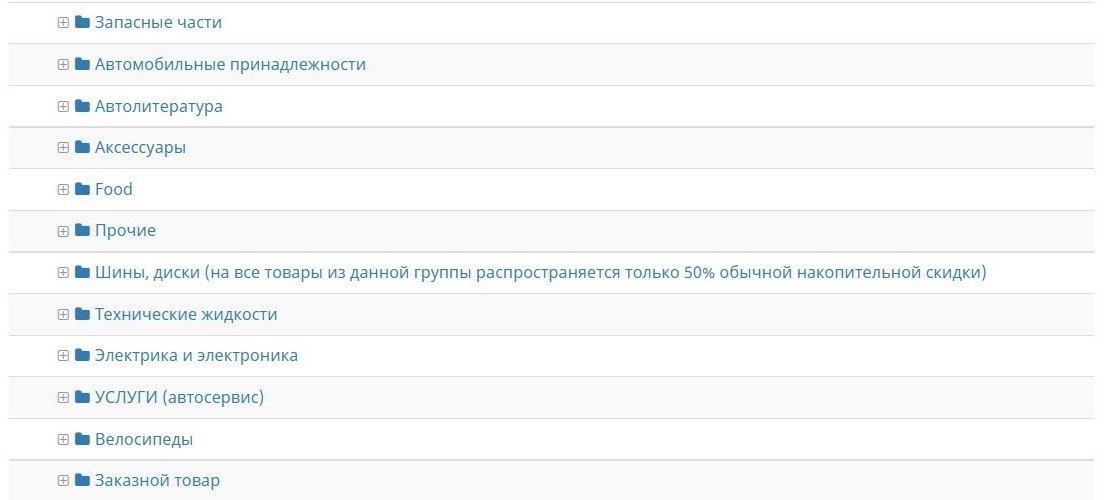Open the Велосипеды category
The image size is (1105, 500).
144,439
